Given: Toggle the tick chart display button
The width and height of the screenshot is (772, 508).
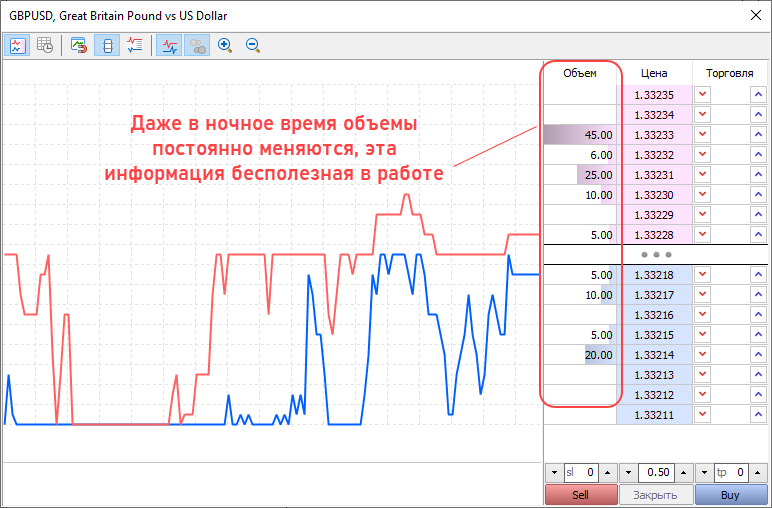Looking at the screenshot, I should tap(17, 46).
